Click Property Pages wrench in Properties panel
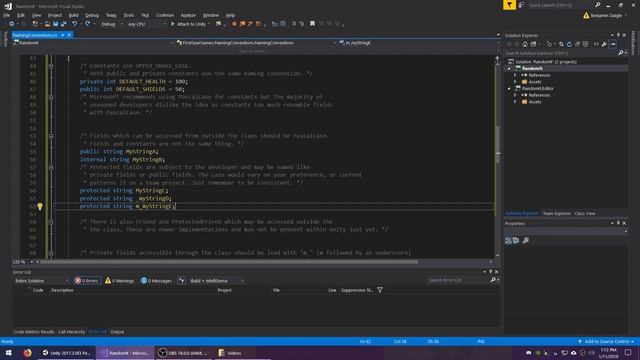Image resolution: width=640 pixels, height=360 pixels. coord(526,240)
